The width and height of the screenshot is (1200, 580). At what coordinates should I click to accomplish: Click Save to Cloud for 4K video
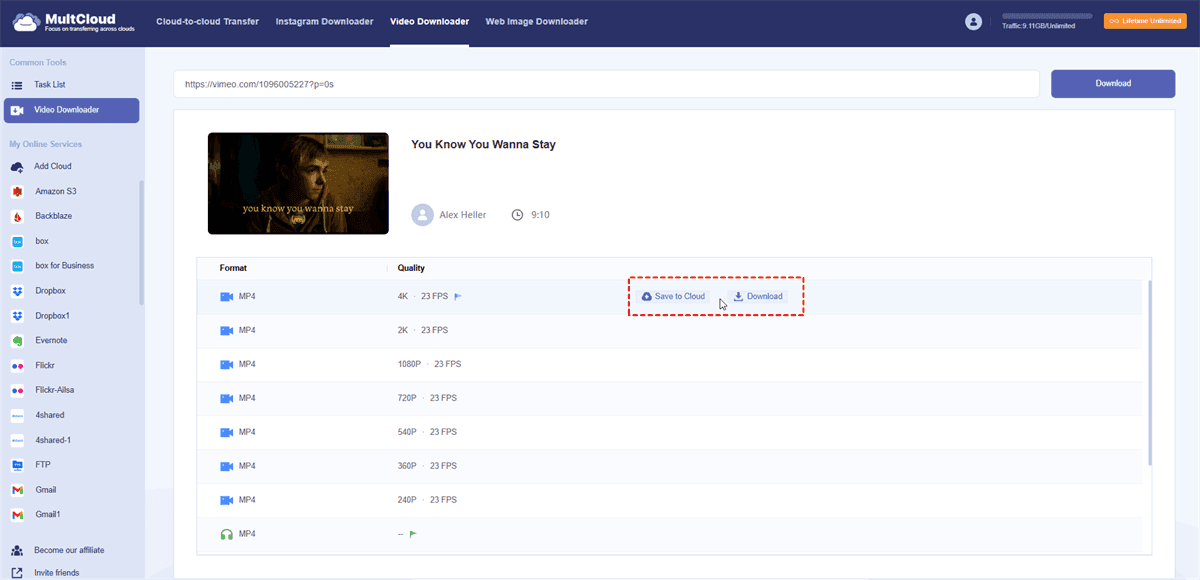pos(673,297)
